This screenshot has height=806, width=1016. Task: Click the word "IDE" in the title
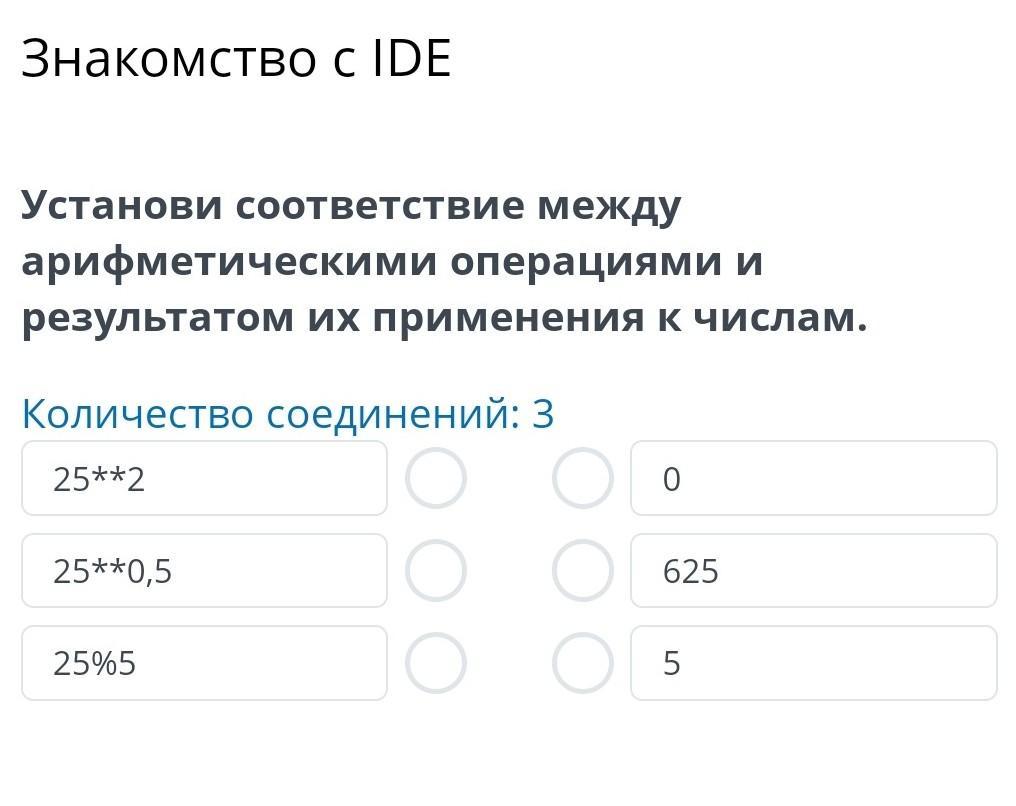(411, 60)
